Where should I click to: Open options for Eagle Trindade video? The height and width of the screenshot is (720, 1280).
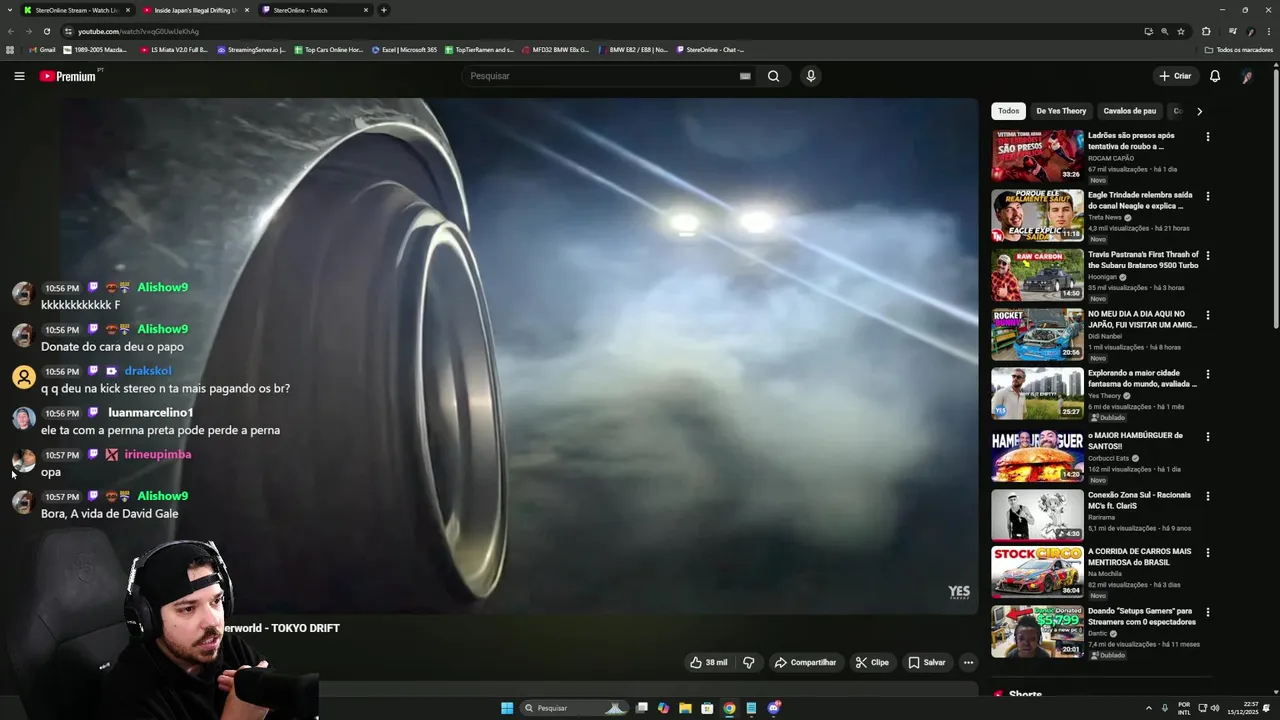coord(1207,196)
